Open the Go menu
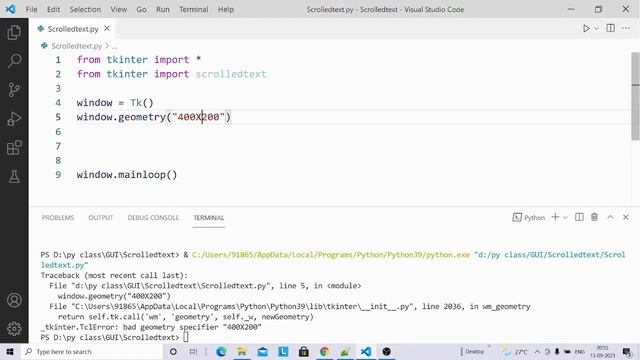The width and height of the screenshot is (640, 360). click(x=141, y=9)
